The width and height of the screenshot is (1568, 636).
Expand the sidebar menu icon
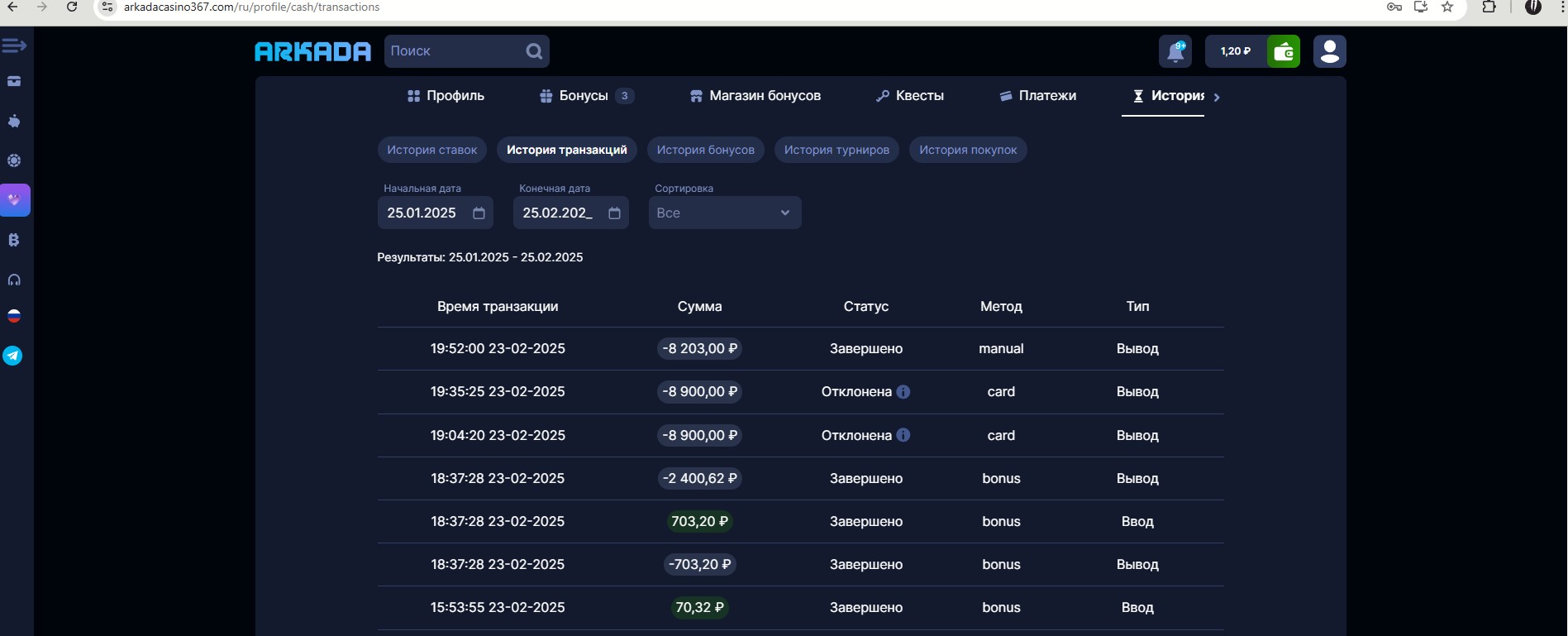click(14, 45)
